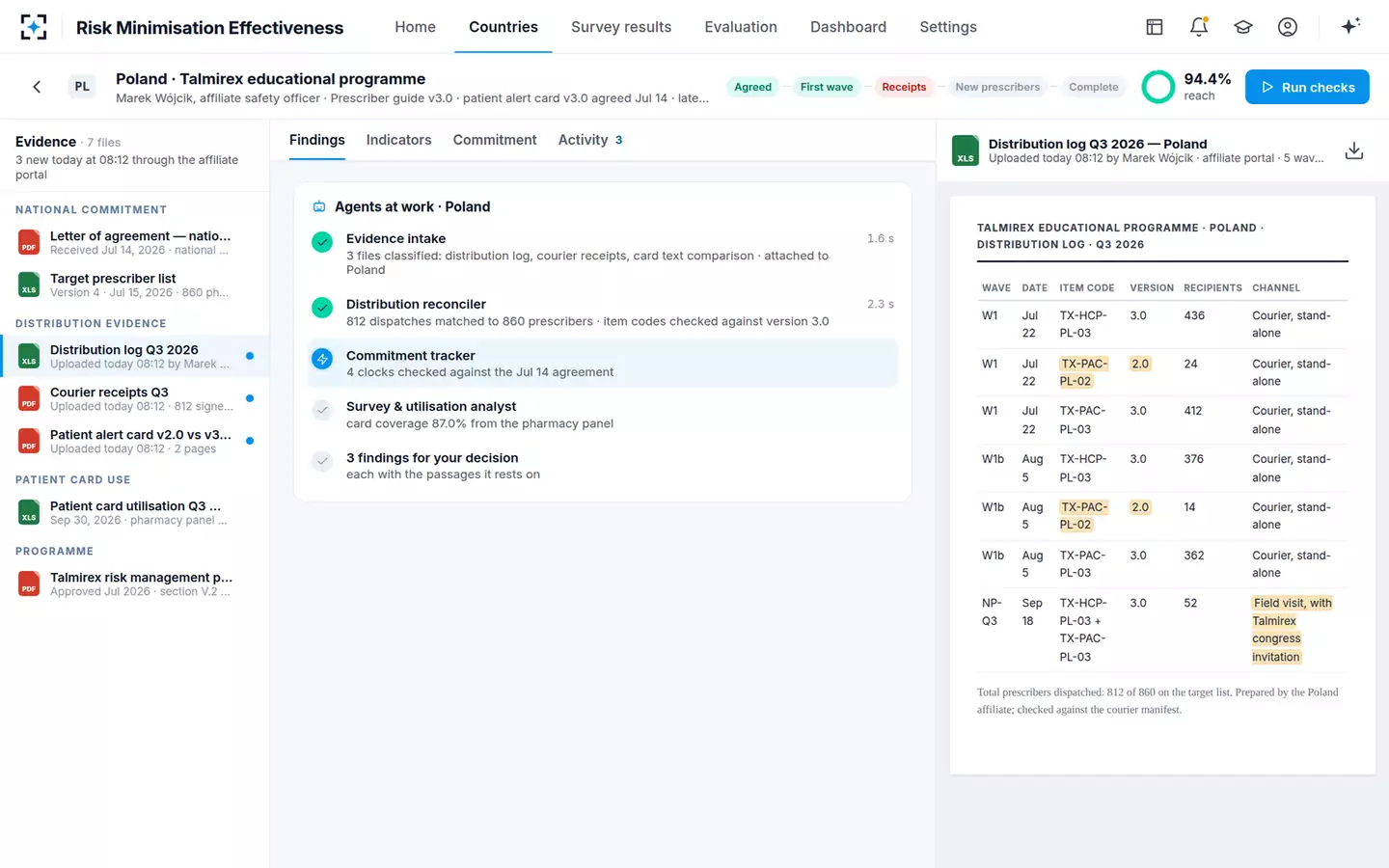The image size is (1389, 868).
Task: Click the 3 findings pending check icon
Action: tap(322, 461)
